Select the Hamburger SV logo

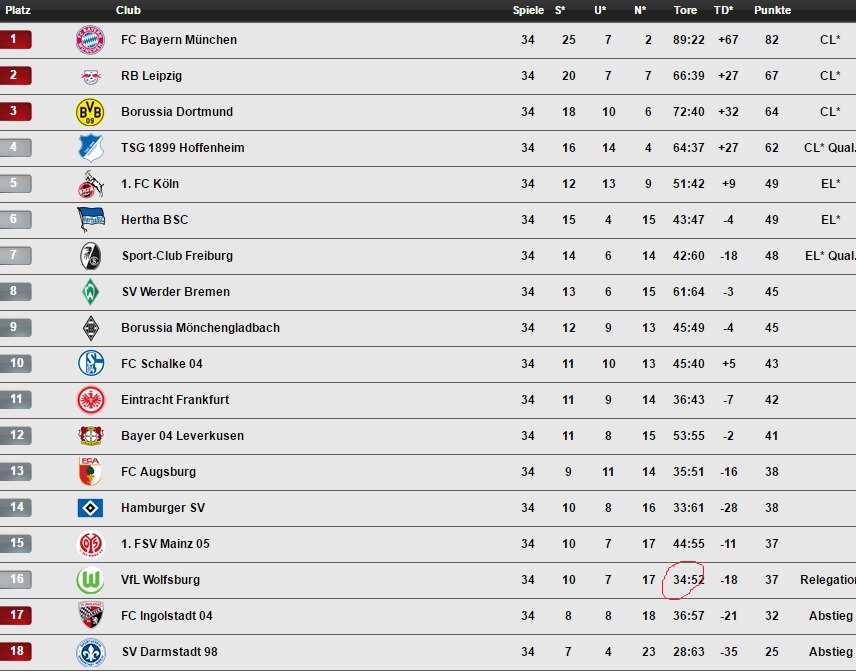pos(90,508)
